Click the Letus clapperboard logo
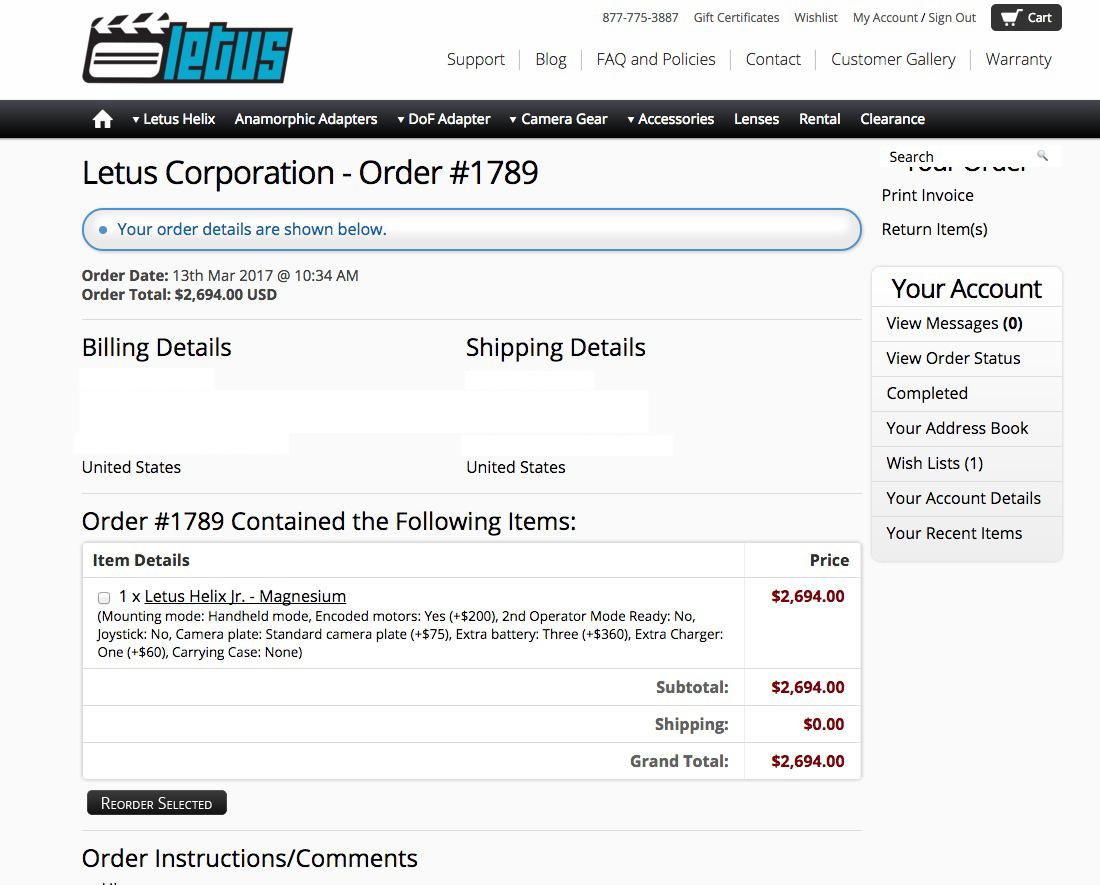 [x=187, y=49]
